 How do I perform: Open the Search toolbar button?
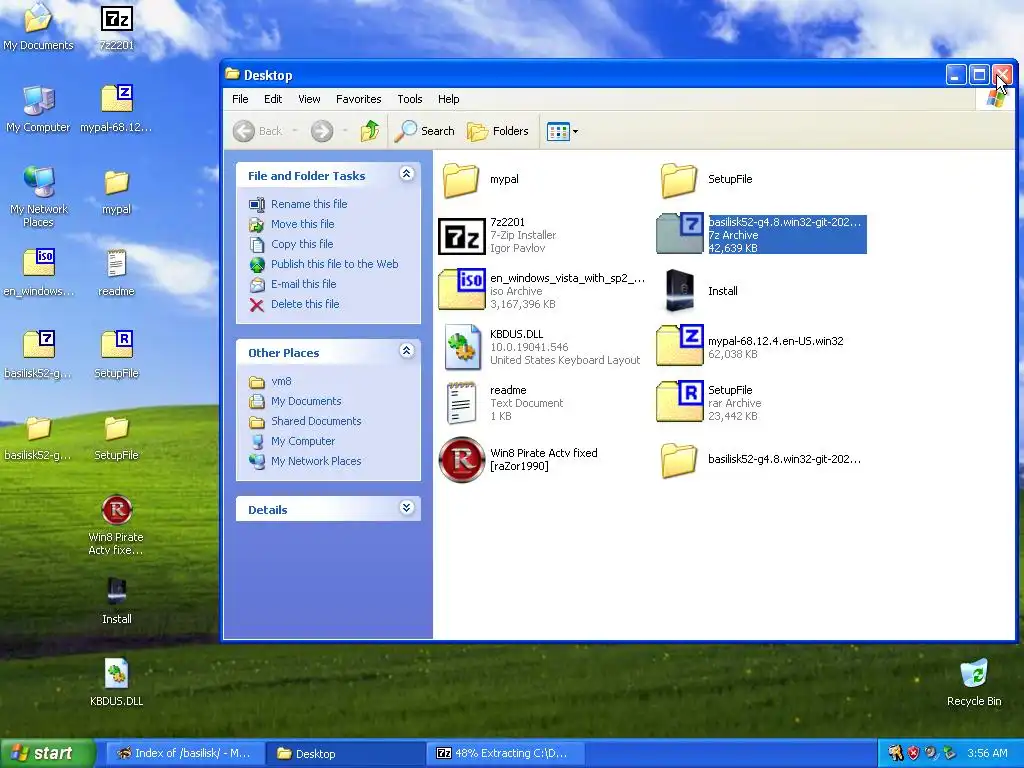click(x=425, y=131)
